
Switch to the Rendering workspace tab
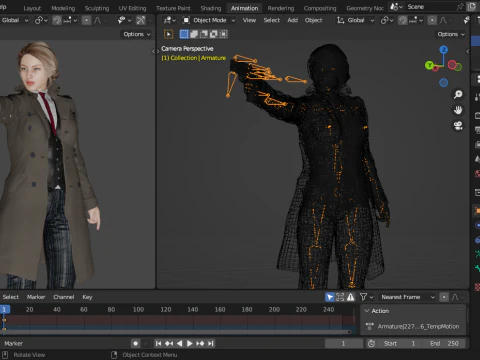click(281, 8)
